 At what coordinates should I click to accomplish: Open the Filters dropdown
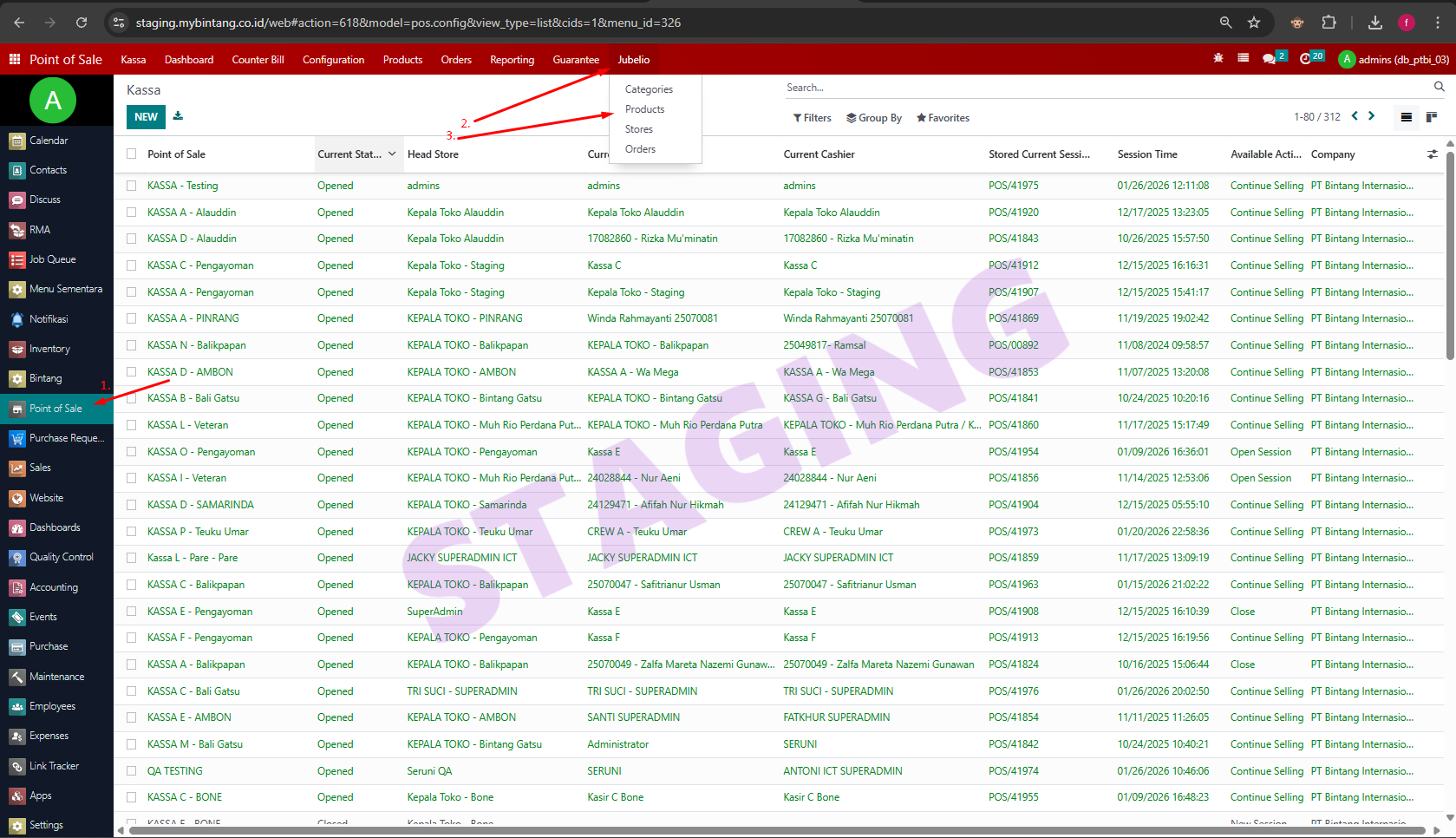point(812,118)
